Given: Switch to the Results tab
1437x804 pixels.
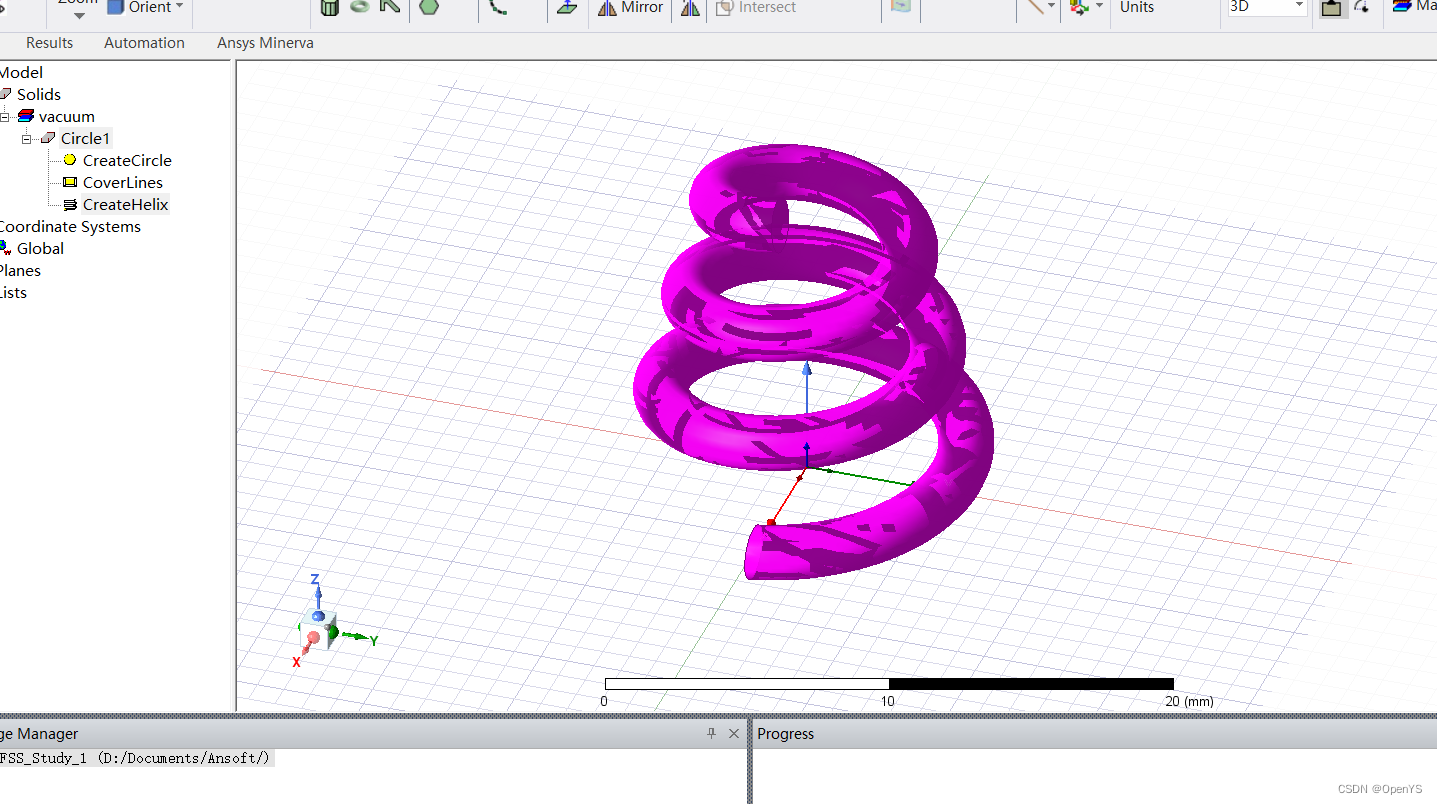Looking at the screenshot, I should pos(50,43).
